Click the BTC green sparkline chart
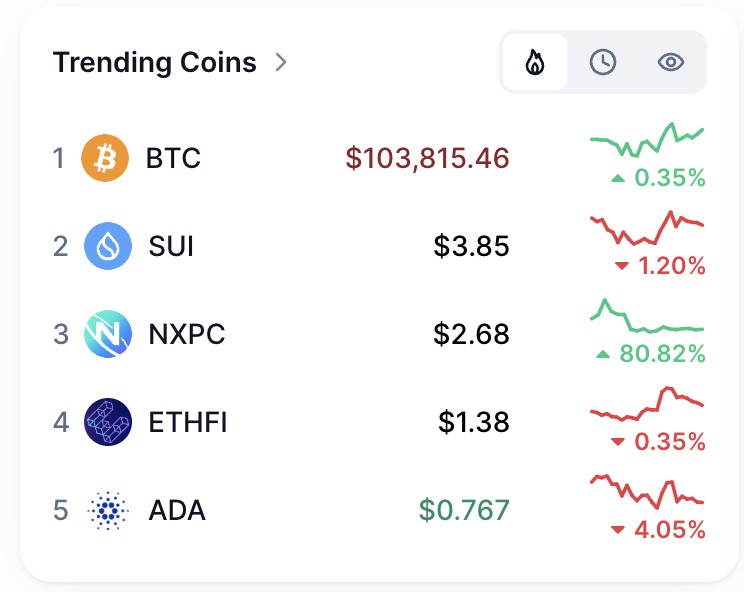The height and width of the screenshot is (592, 744). coord(647,139)
